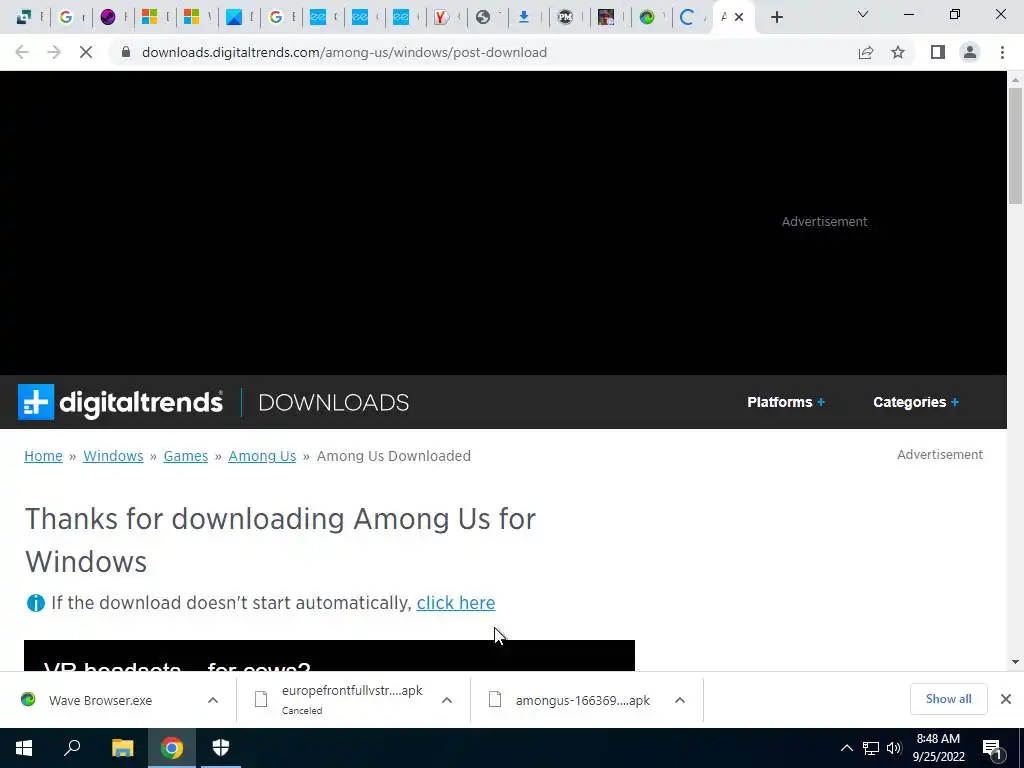The image size is (1024, 768).
Task: Open the amongus-166369 apk download
Action: [x=569, y=700]
